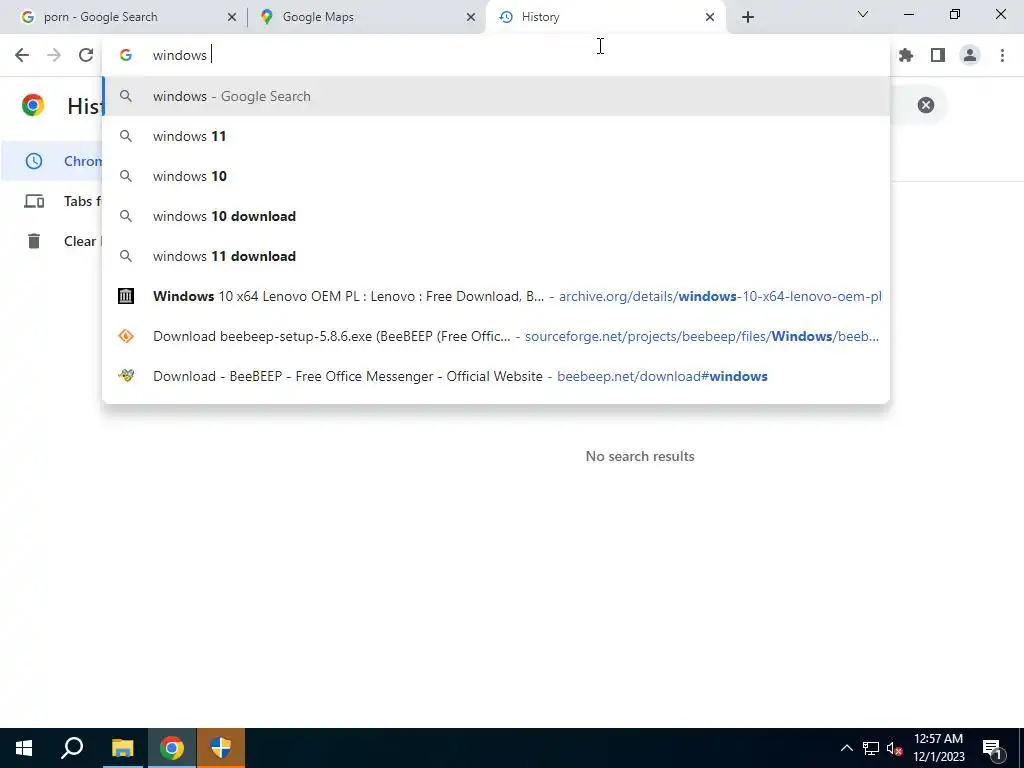This screenshot has width=1024, height=768.
Task: Open the profile avatar menu
Action: tap(970, 56)
